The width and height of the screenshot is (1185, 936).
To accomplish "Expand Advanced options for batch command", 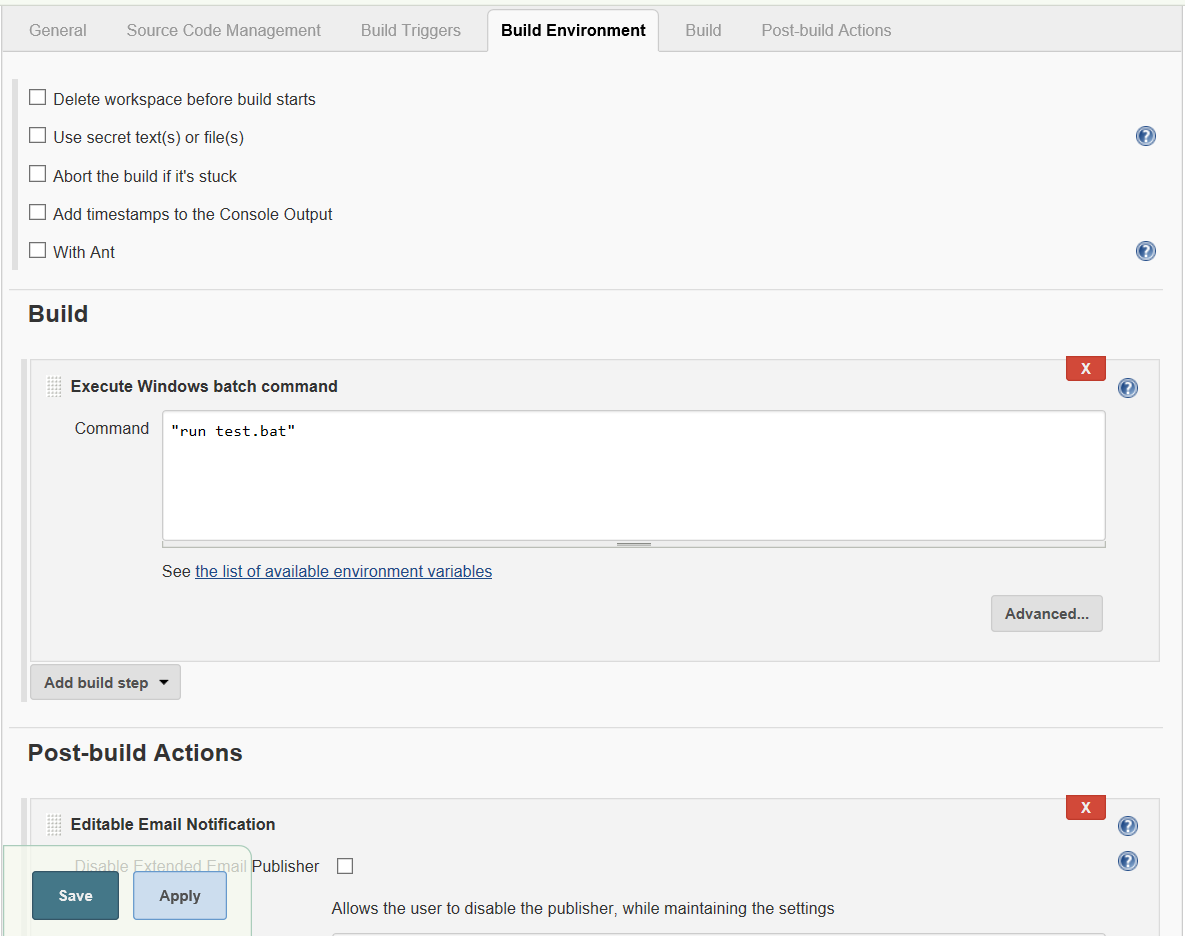I will coord(1046,614).
